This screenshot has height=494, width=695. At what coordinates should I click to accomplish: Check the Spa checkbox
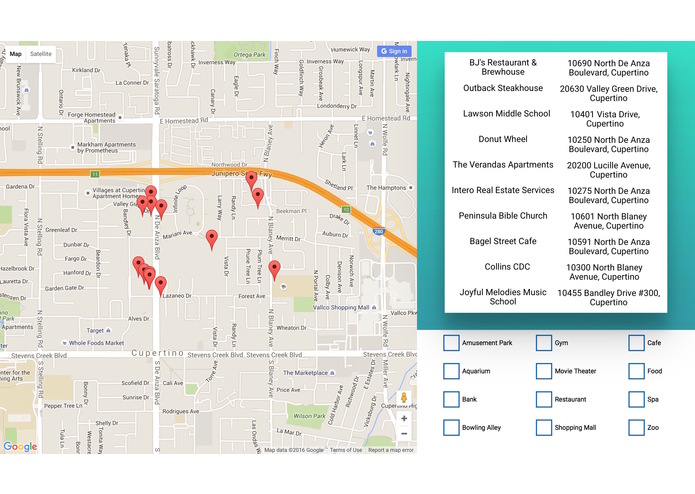pos(636,399)
